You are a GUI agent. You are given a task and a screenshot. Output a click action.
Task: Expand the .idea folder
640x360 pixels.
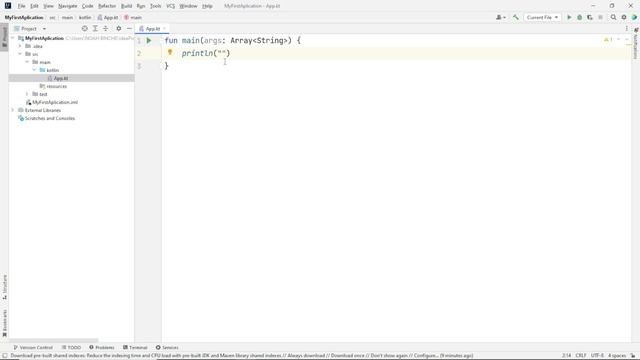click(x=20, y=46)
